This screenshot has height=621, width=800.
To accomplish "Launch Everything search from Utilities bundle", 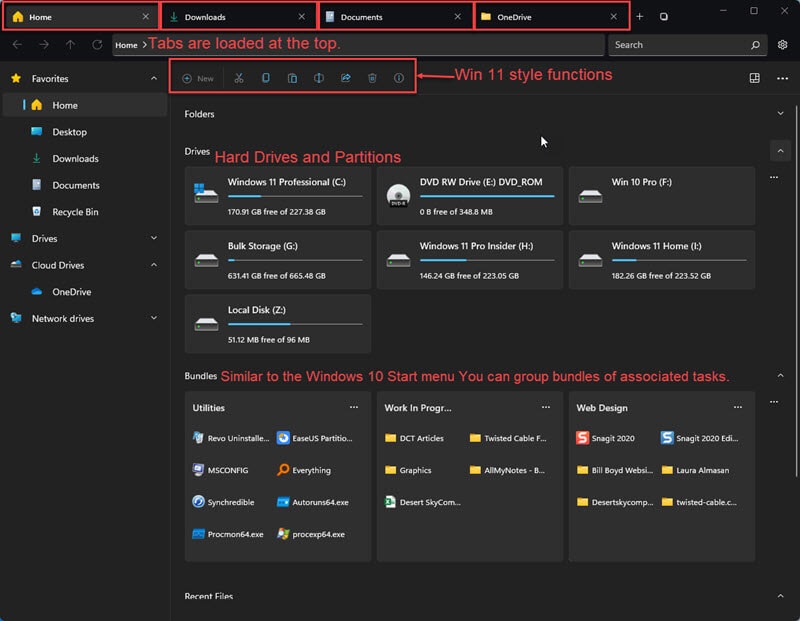I will pos(304,470).
